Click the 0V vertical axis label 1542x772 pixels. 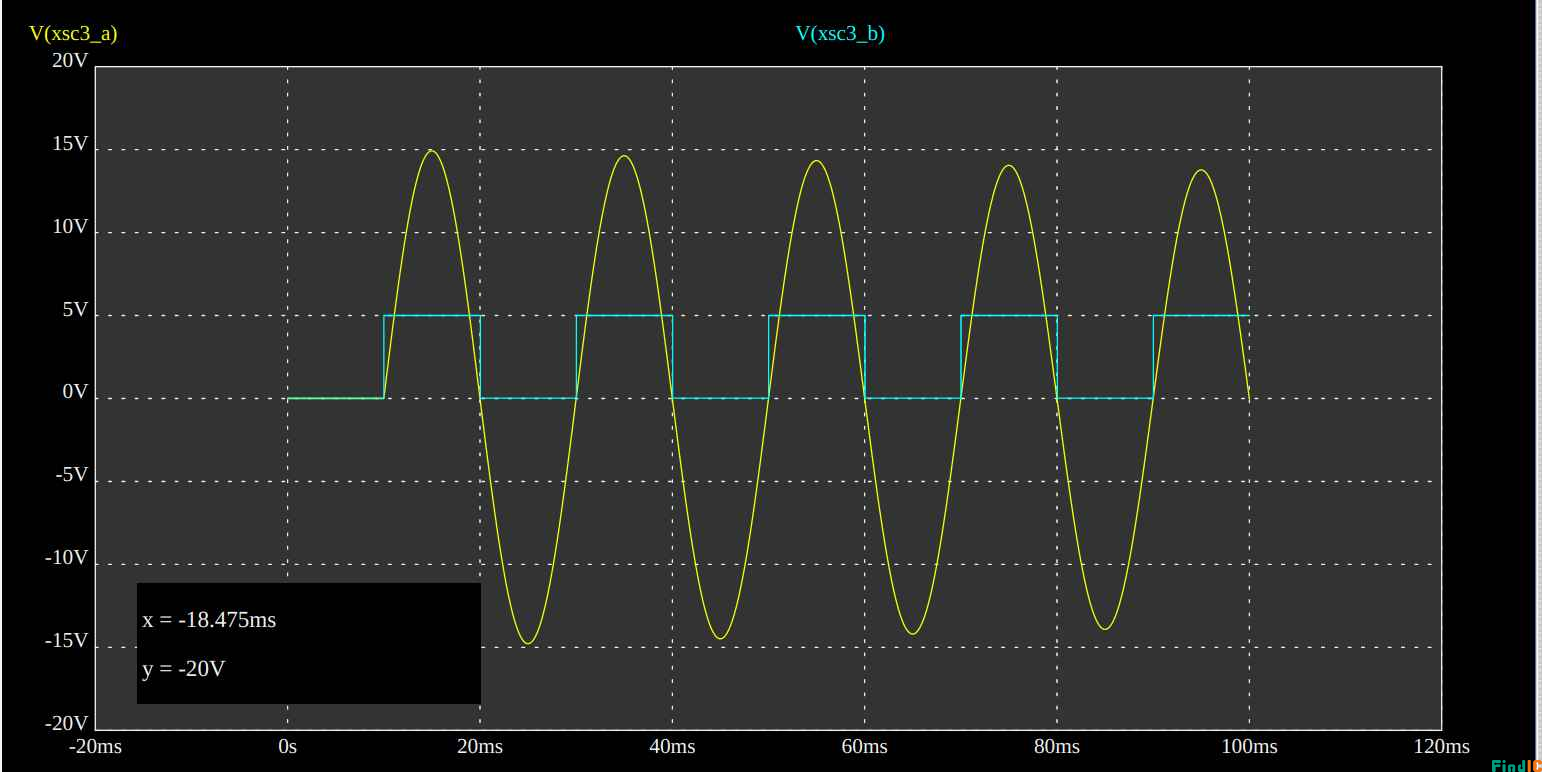[75, 393]
